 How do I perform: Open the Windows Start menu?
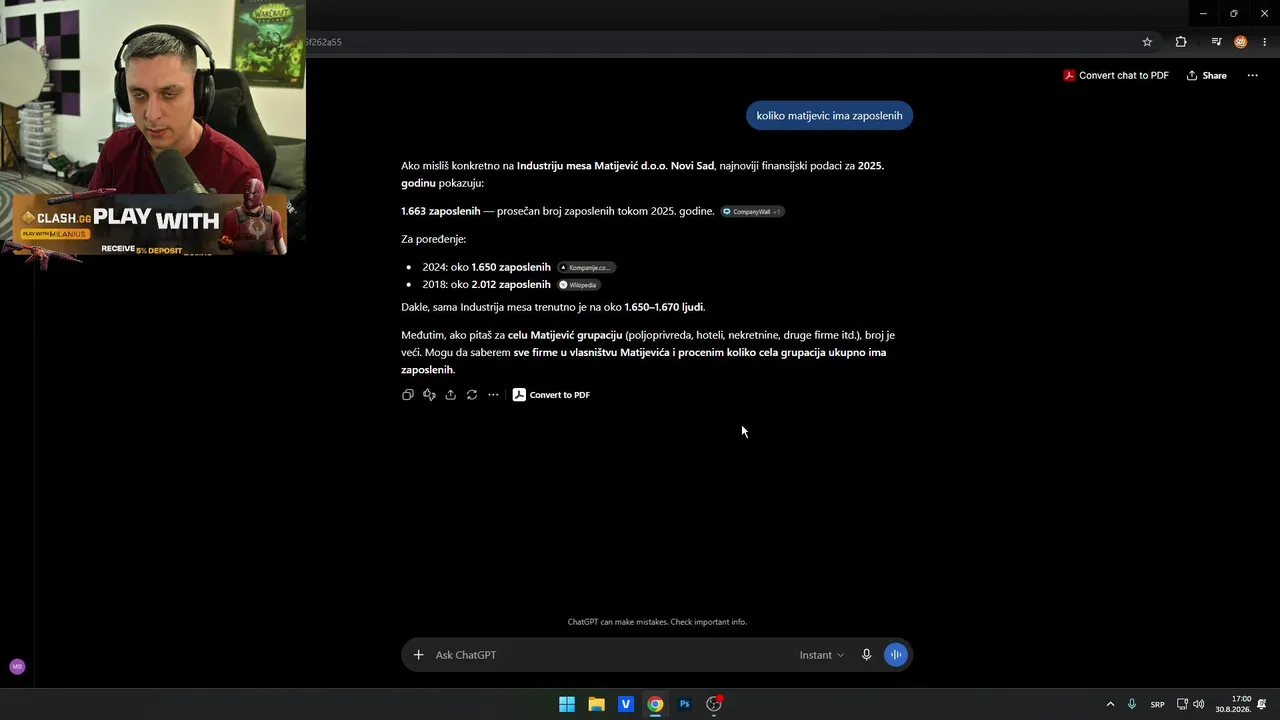pos(567,704)
